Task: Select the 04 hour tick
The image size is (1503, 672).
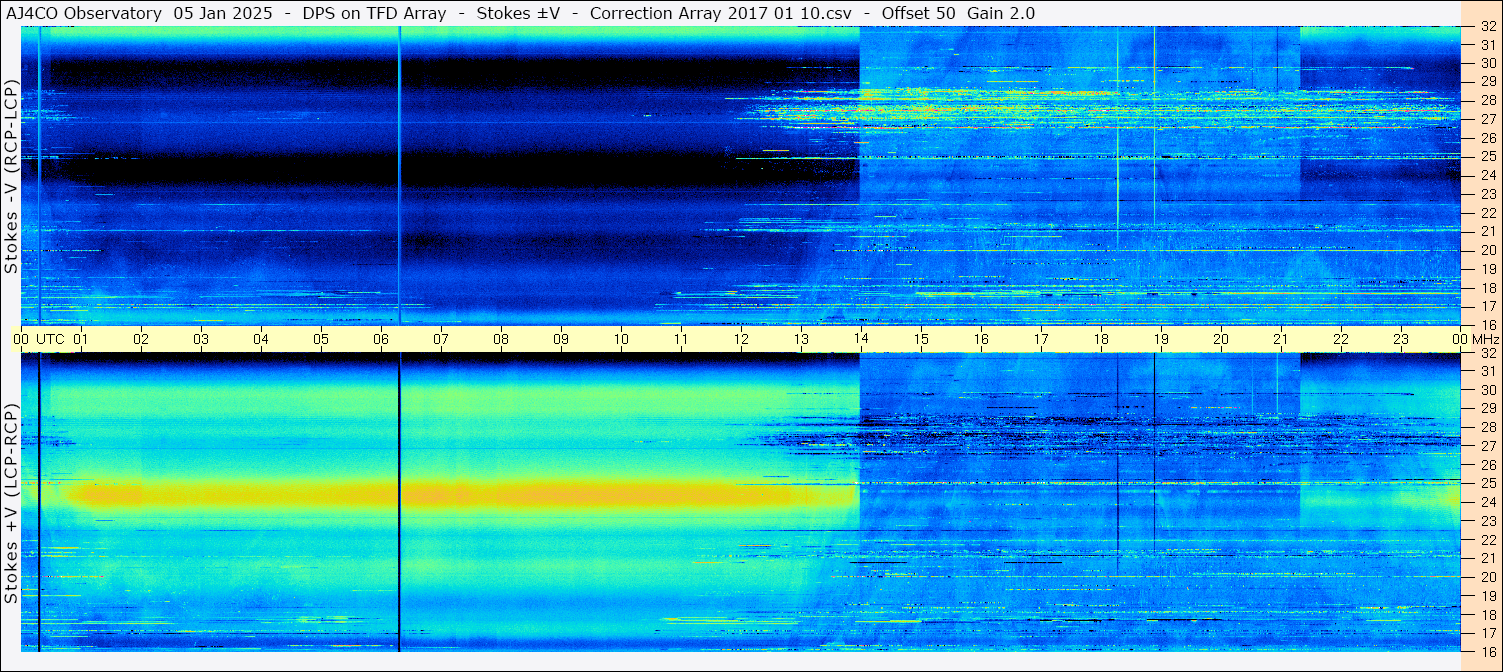Action: pyautogui.click(x=261, y=339)
